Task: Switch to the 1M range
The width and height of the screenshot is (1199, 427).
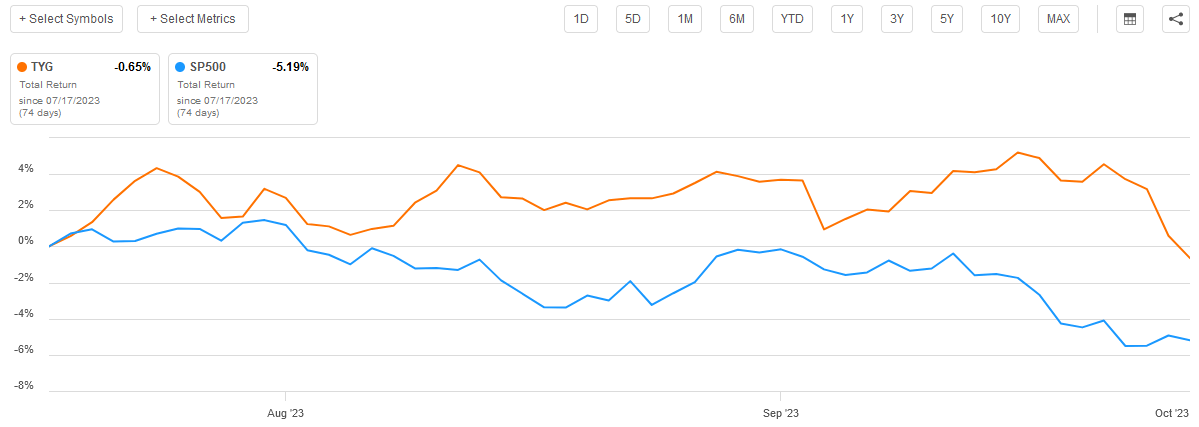Action: pos(685,19)
